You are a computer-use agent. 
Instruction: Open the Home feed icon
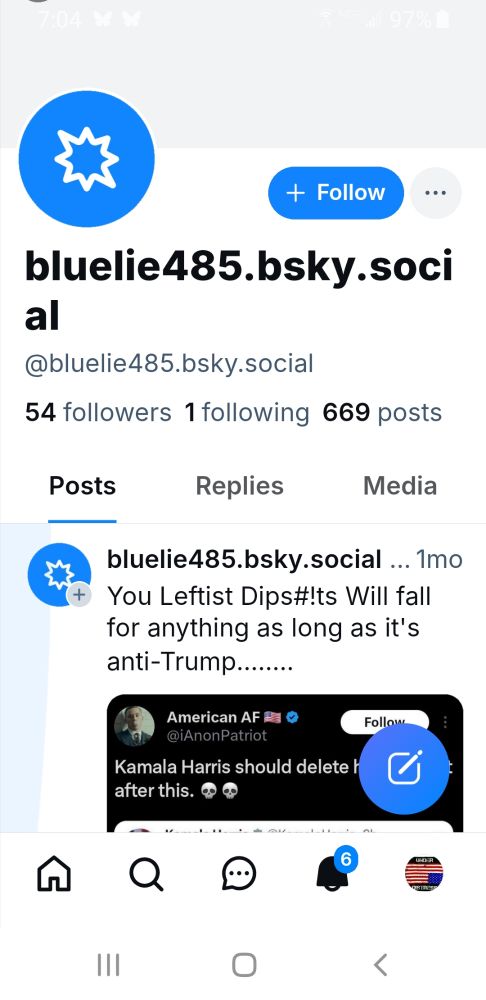point(54,873)
